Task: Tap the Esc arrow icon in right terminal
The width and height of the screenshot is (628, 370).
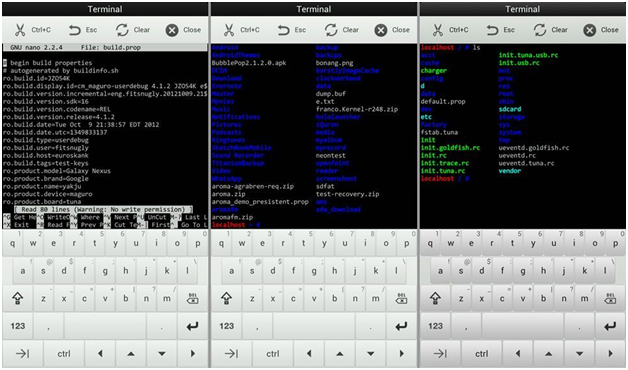Action: click(492, 30)
